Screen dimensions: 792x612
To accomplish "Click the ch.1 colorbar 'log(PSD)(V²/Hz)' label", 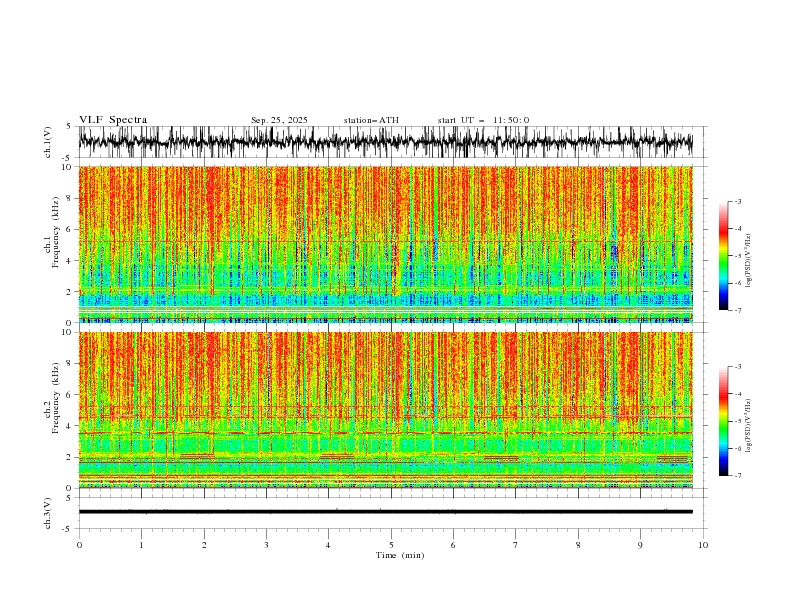I will coord(749,261).
